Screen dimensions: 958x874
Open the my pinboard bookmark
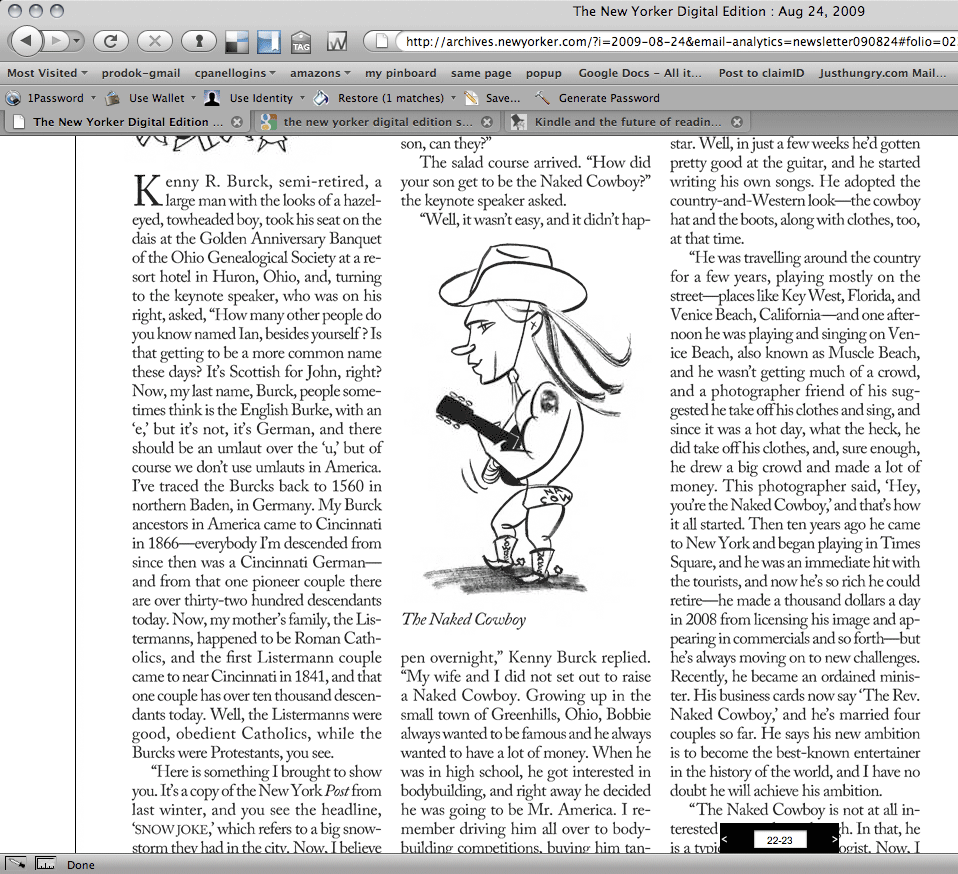[x=401, y=73]
